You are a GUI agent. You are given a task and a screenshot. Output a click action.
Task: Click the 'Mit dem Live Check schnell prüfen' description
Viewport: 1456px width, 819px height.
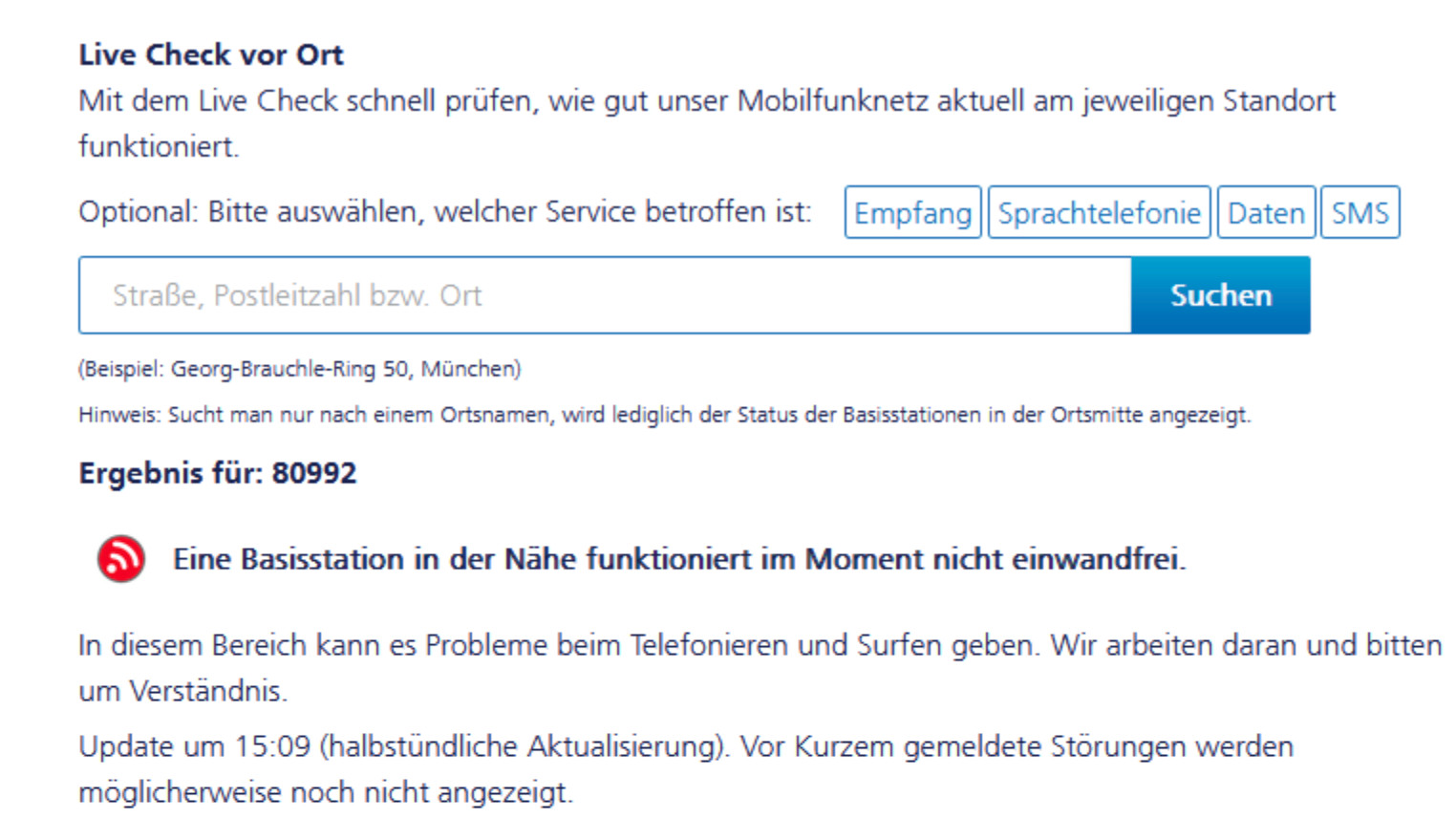tap(707, 123)
